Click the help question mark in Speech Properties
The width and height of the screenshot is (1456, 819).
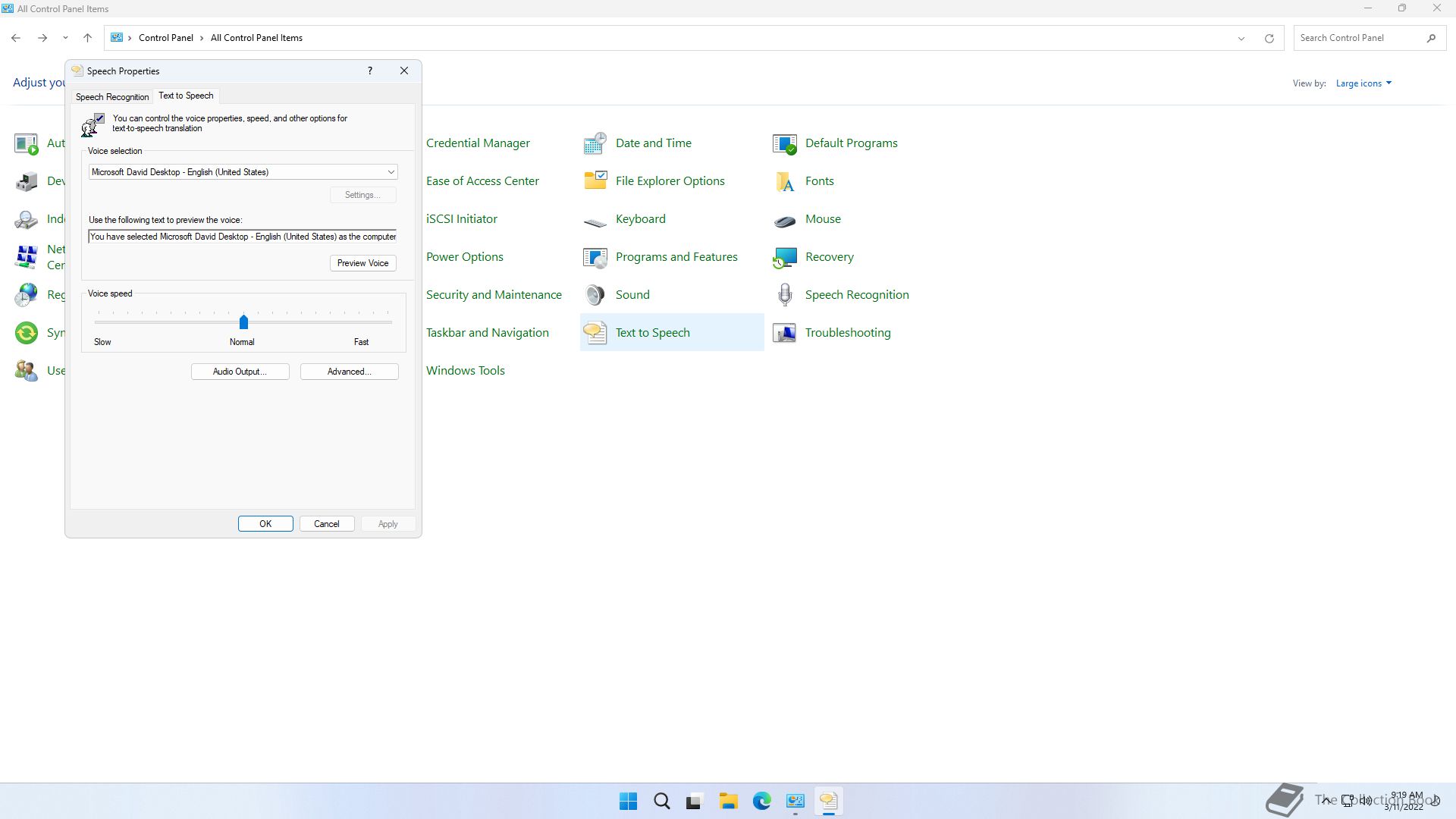pos(370,71)
